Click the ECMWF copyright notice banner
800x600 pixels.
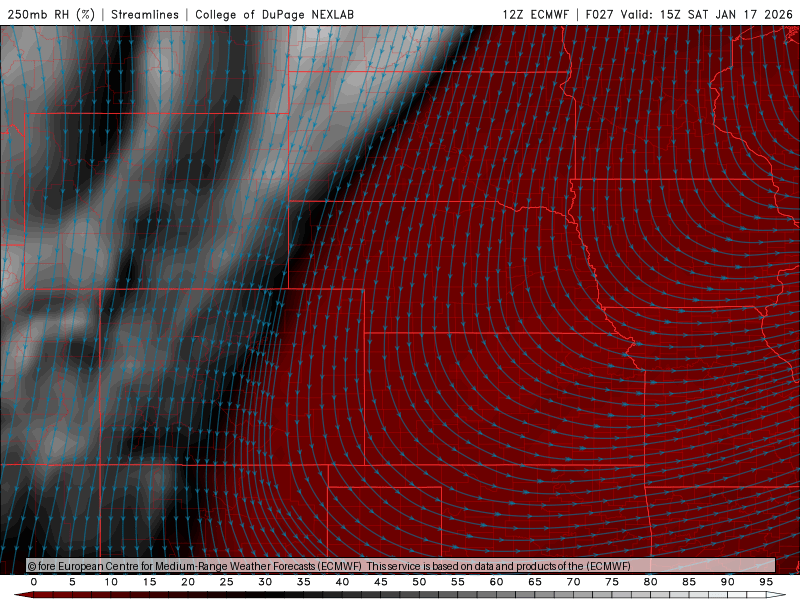coord(401,566)
